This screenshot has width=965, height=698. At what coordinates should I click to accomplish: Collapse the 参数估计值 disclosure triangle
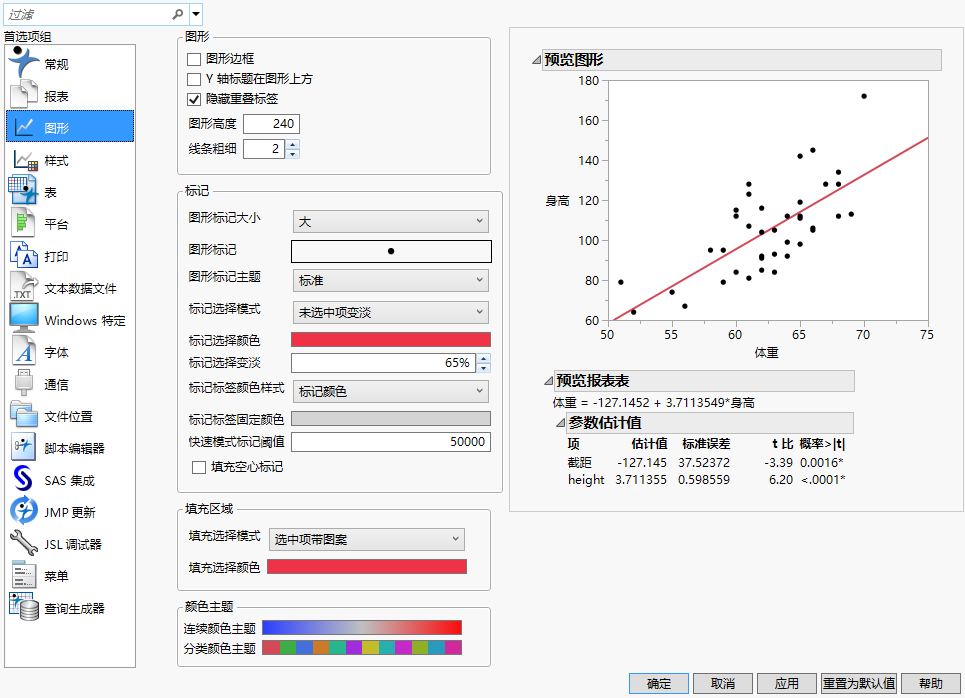[x=560, y=423]
